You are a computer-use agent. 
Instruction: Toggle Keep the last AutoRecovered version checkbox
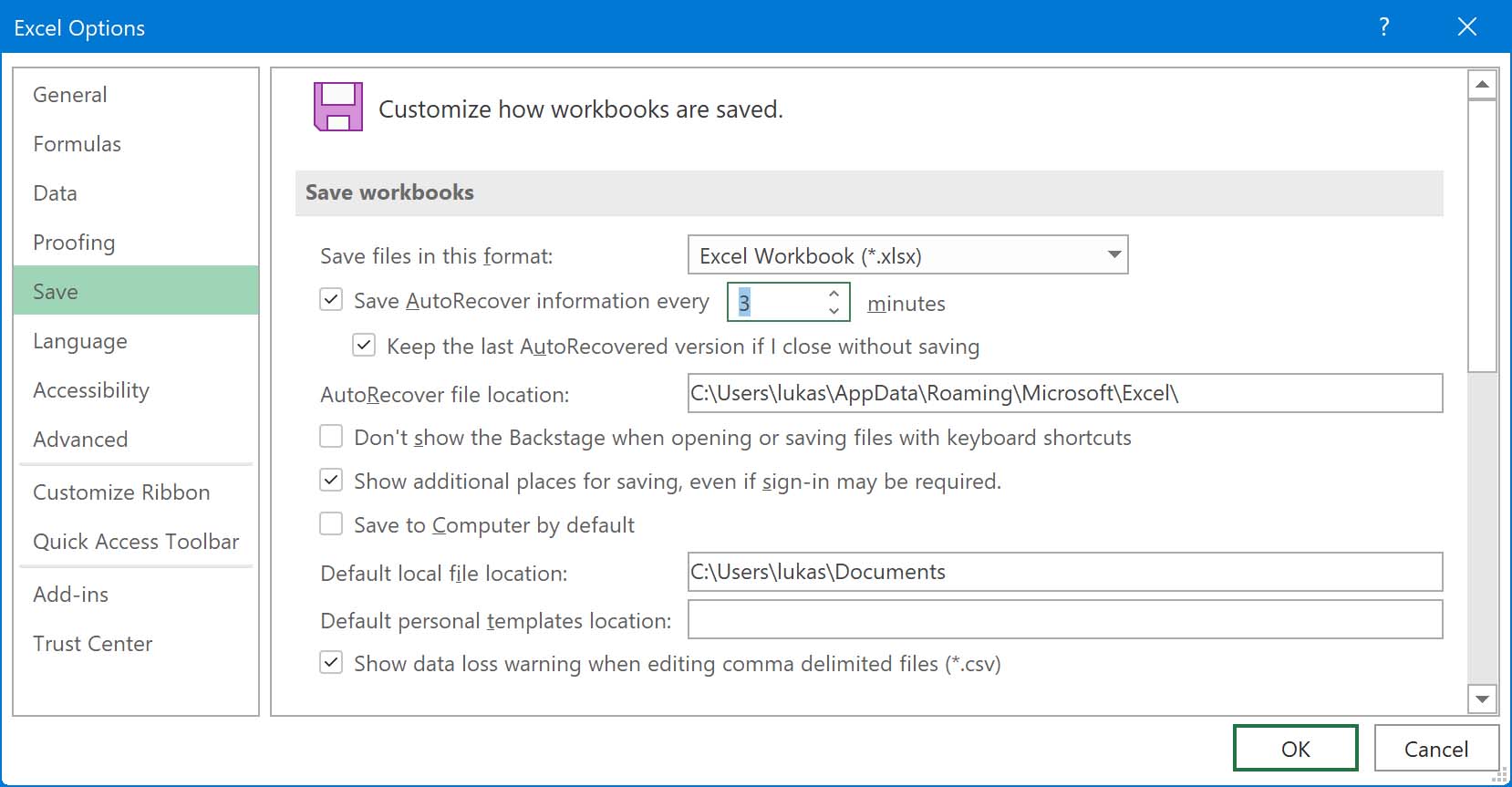point(364,345)
